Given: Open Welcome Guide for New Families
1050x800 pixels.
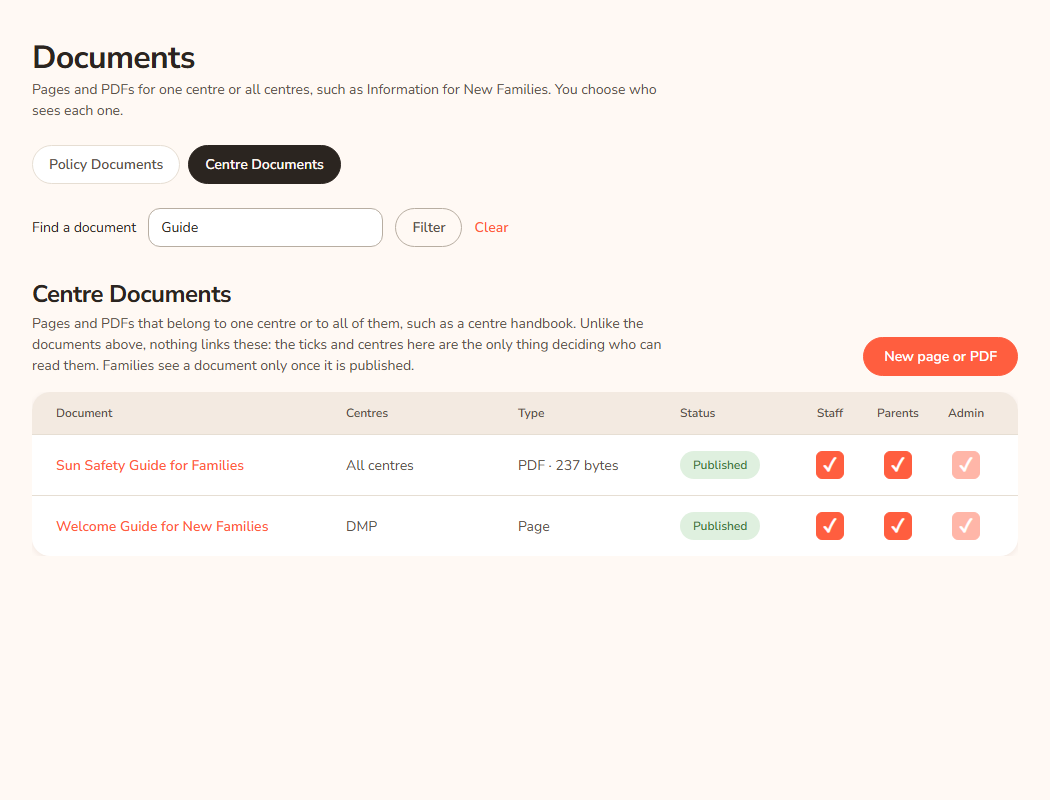Looking at the screenshot, I should pos(162,526).
